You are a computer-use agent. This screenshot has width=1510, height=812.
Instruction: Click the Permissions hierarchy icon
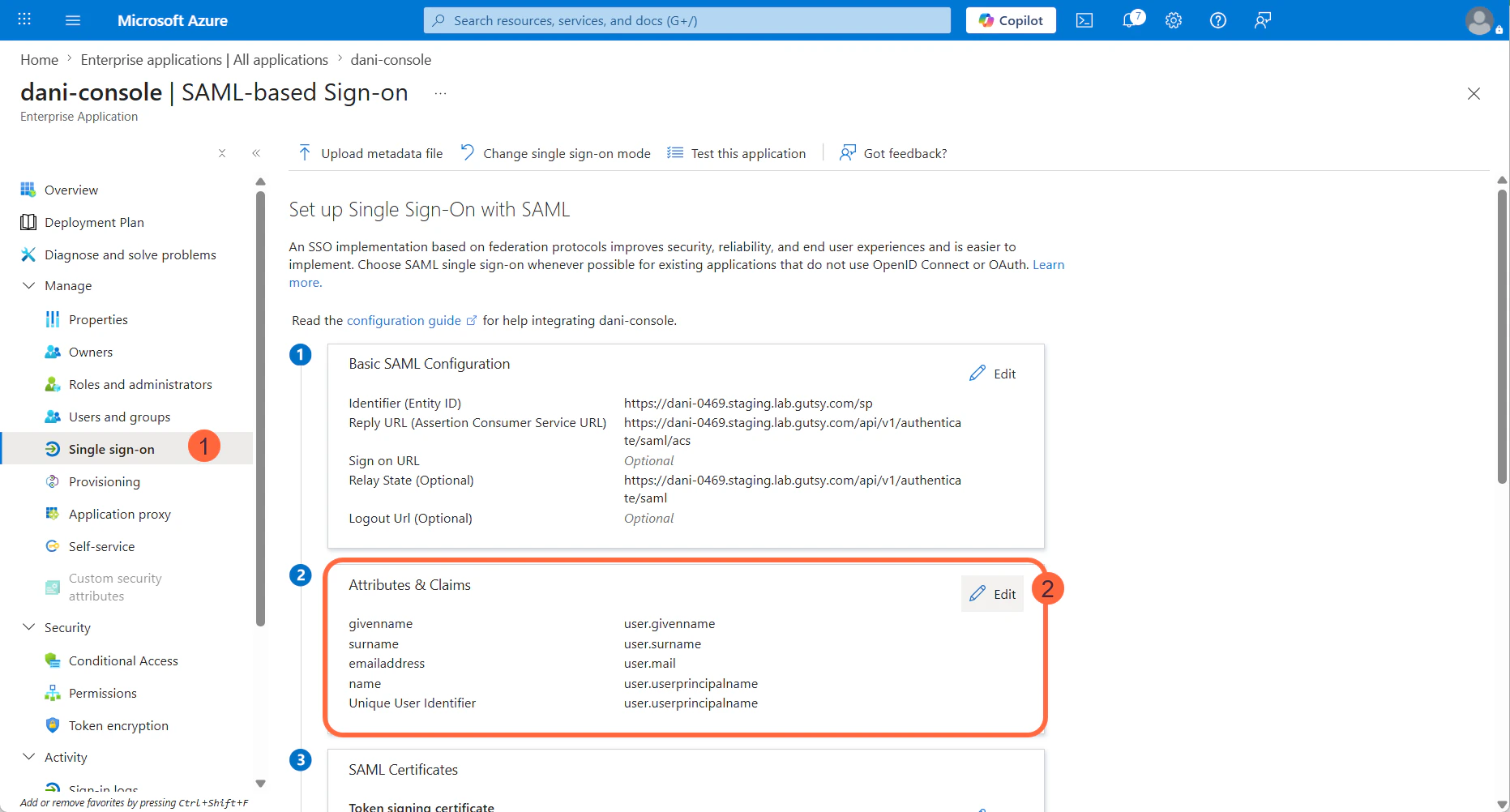(x=53, y=693)
